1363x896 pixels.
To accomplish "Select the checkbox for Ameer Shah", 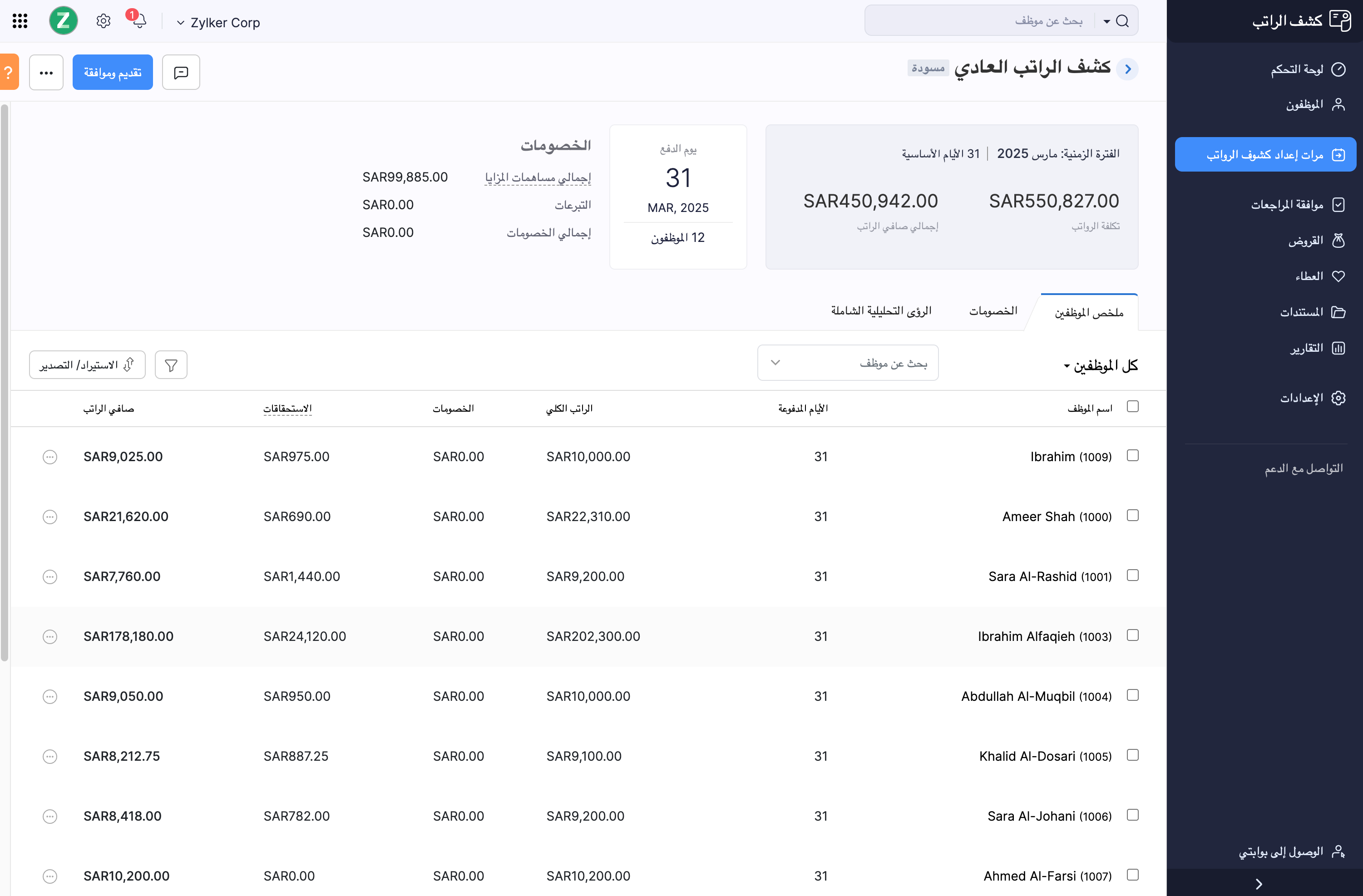I will tap(1133, 515).
